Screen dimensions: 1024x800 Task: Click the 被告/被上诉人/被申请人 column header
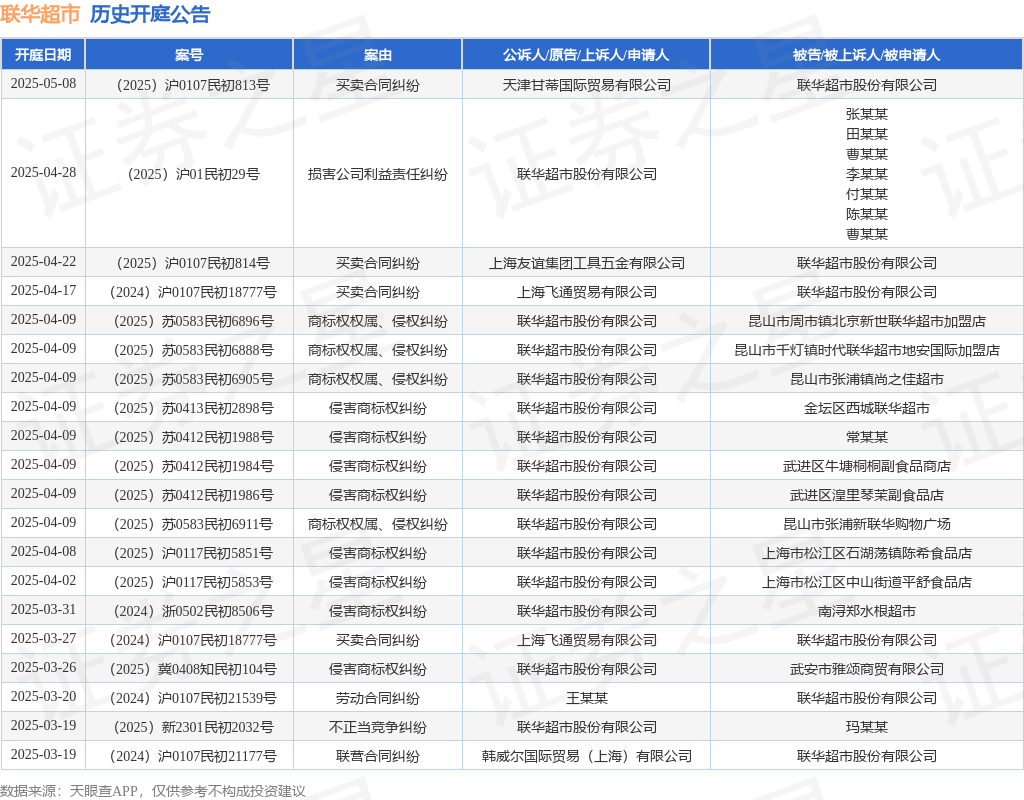tap(867, 55)
